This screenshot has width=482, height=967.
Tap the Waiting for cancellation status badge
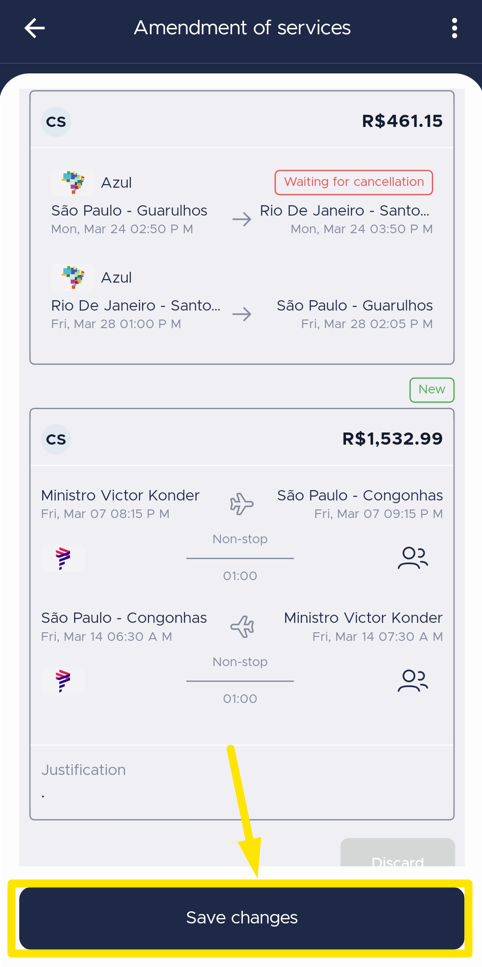(354, 182)
